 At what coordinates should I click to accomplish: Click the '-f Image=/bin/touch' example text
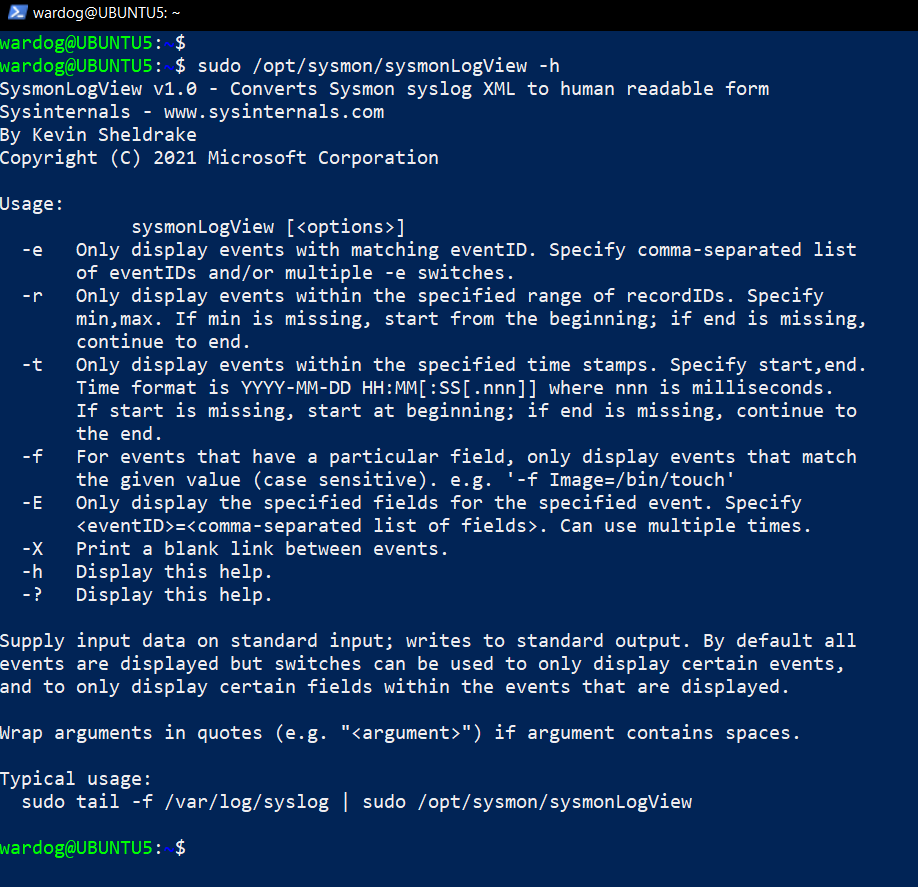tap(620, 480)
